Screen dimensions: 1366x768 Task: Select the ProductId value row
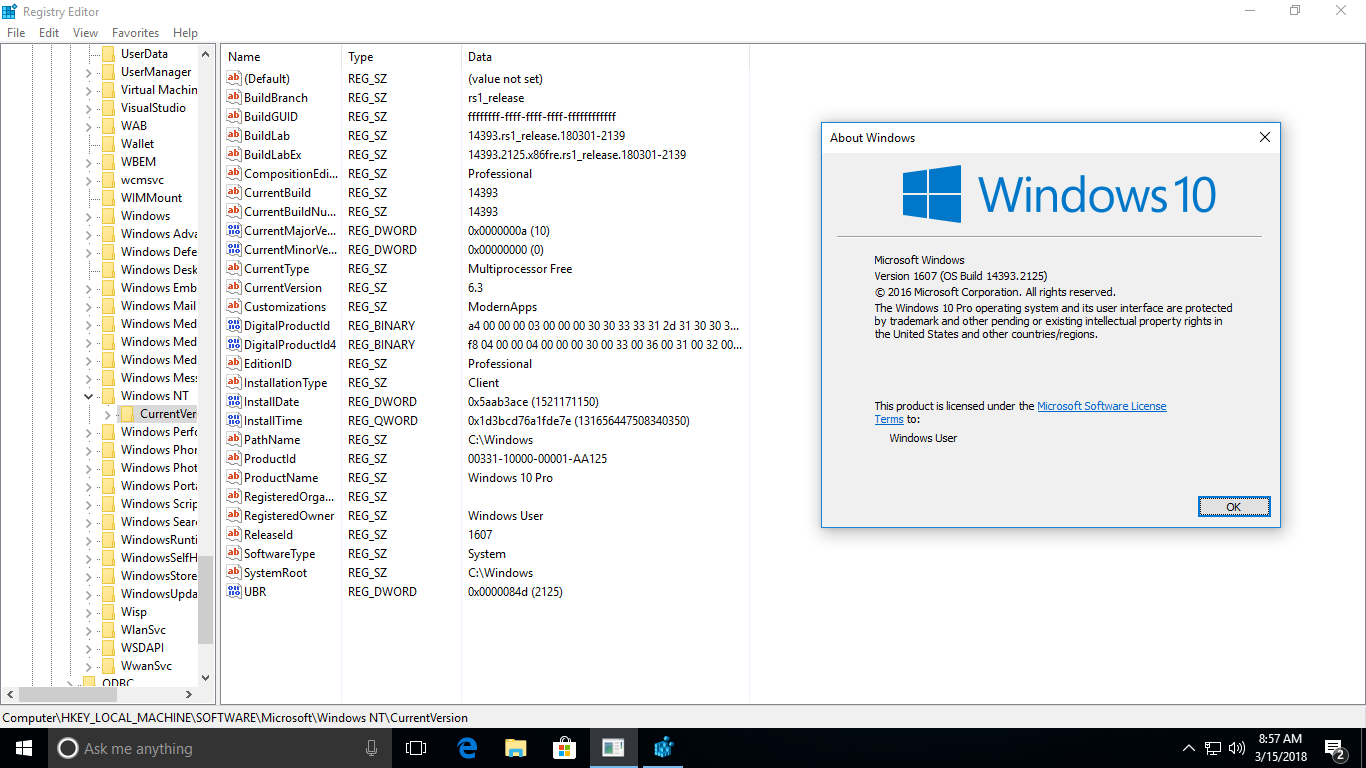tap(485, 459)
